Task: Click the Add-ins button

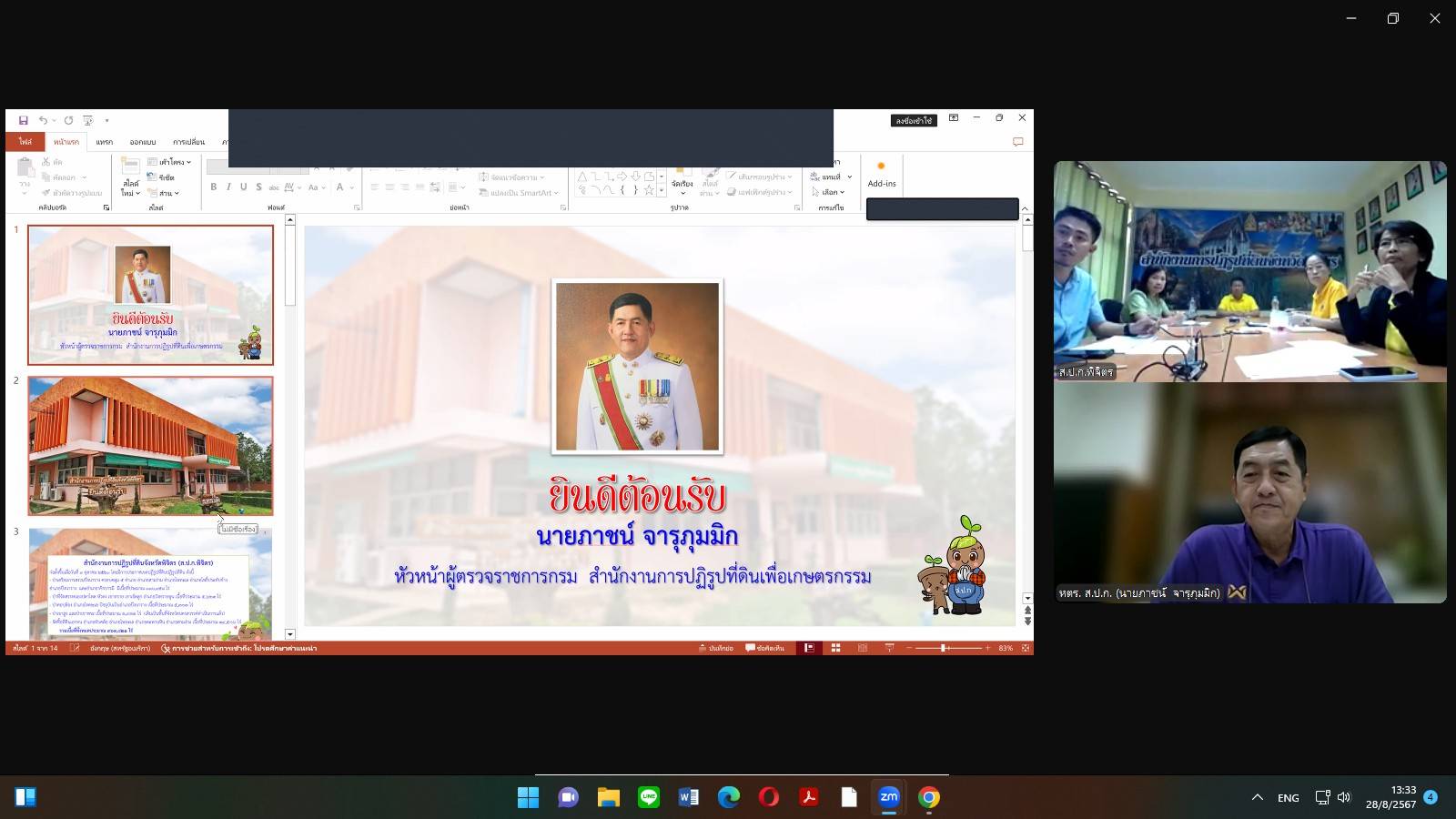Action: click(882, 174)
